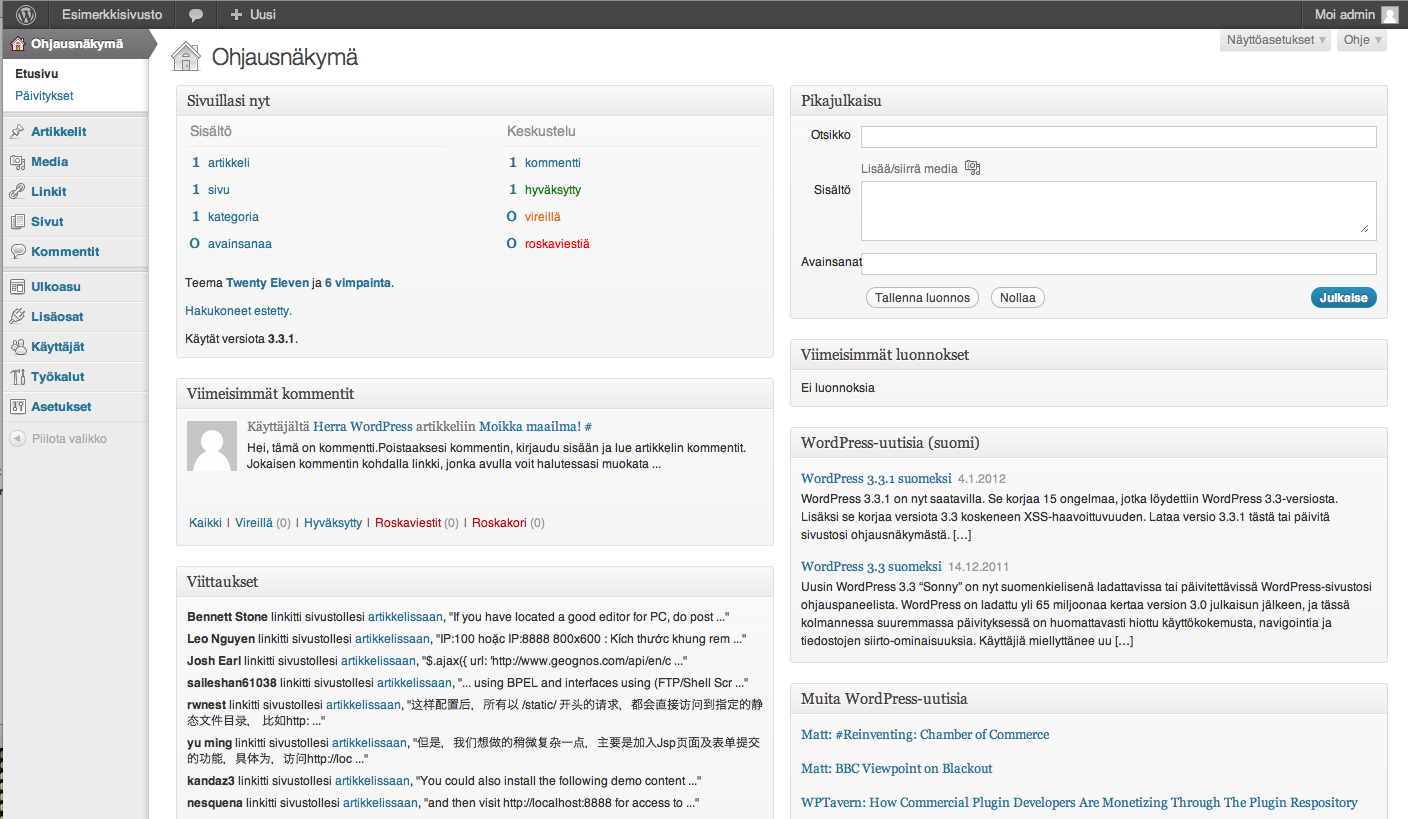Click the Ohjausnäkymä home icon in sidebar
The height and width of the screenshot is (819, 1408).
(x=17, y=44)
